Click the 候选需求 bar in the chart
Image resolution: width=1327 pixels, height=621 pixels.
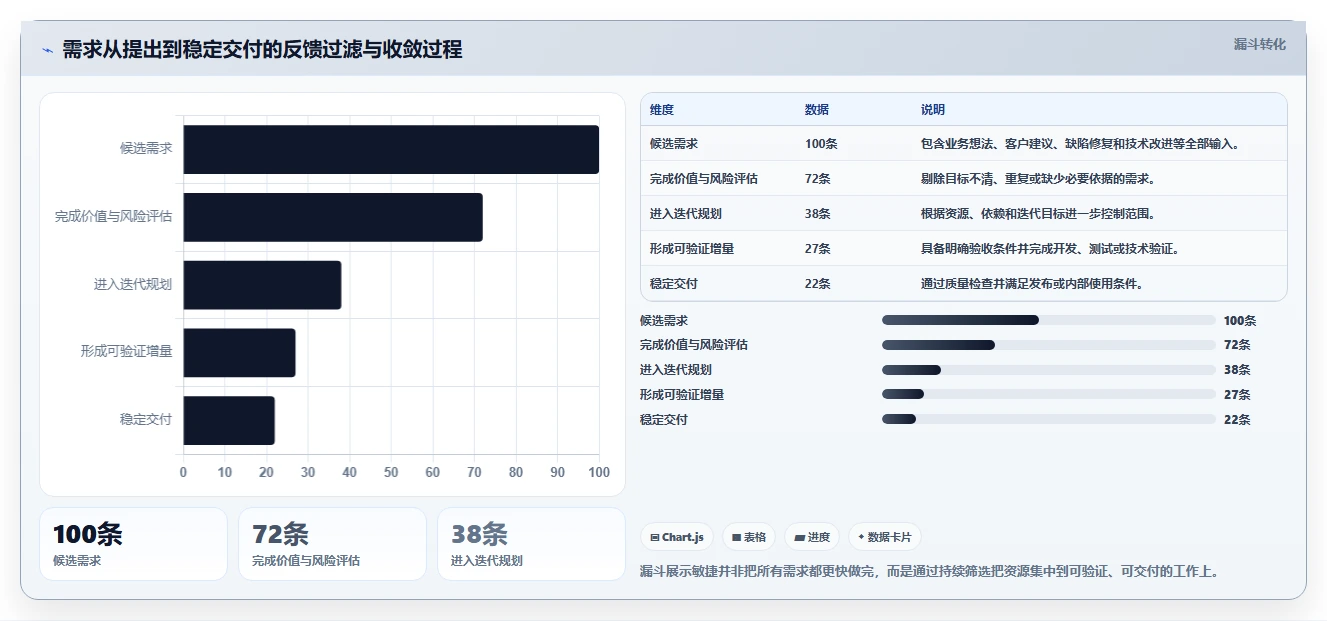(391, 149)
